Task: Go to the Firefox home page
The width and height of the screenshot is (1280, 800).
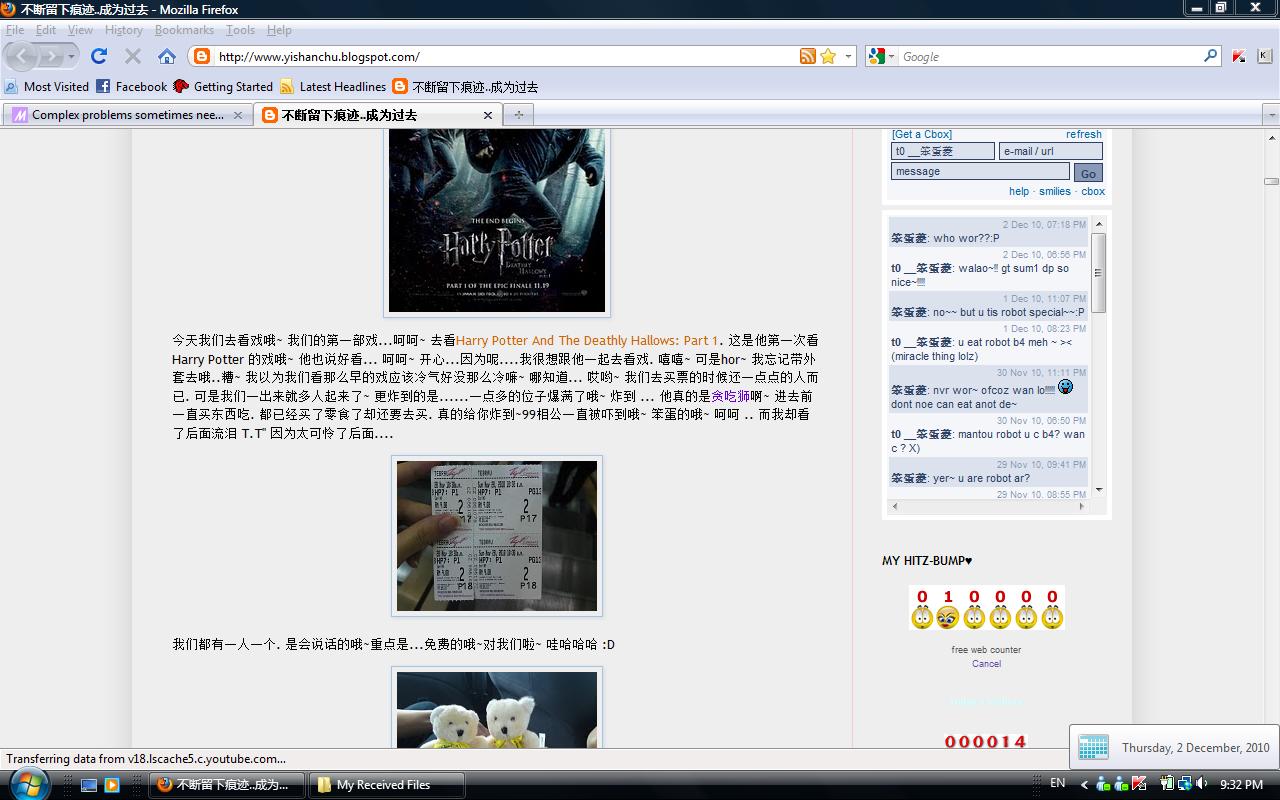Action: [x=167, y=56]
